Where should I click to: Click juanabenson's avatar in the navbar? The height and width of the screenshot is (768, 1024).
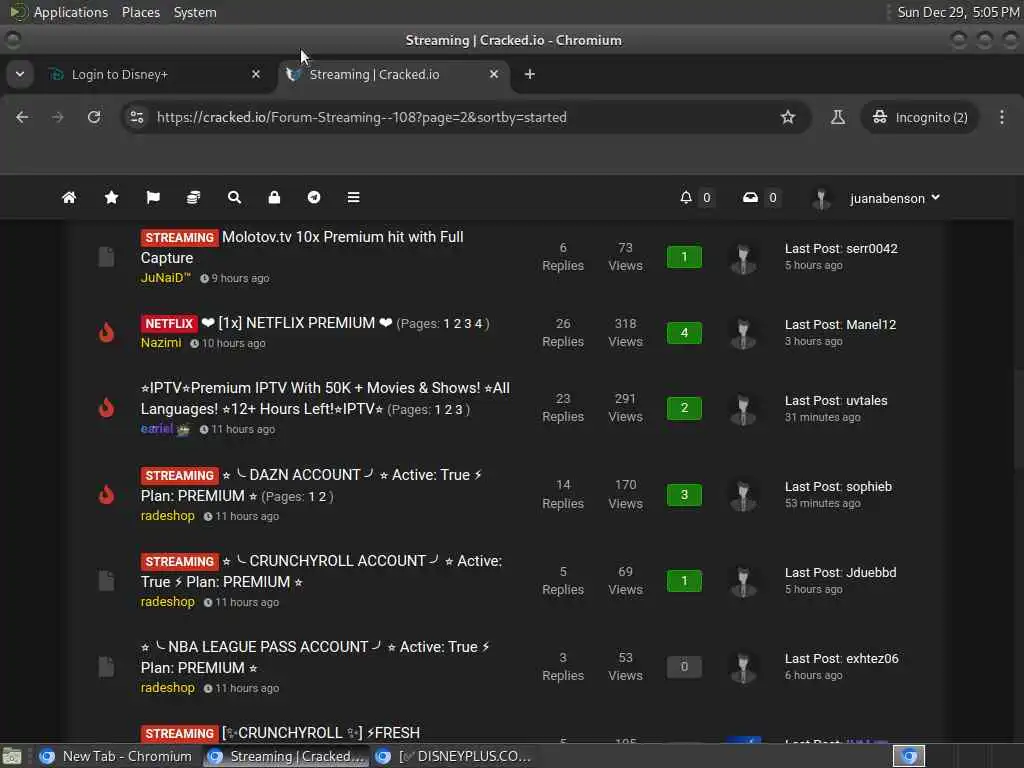[x=821, y=199]
